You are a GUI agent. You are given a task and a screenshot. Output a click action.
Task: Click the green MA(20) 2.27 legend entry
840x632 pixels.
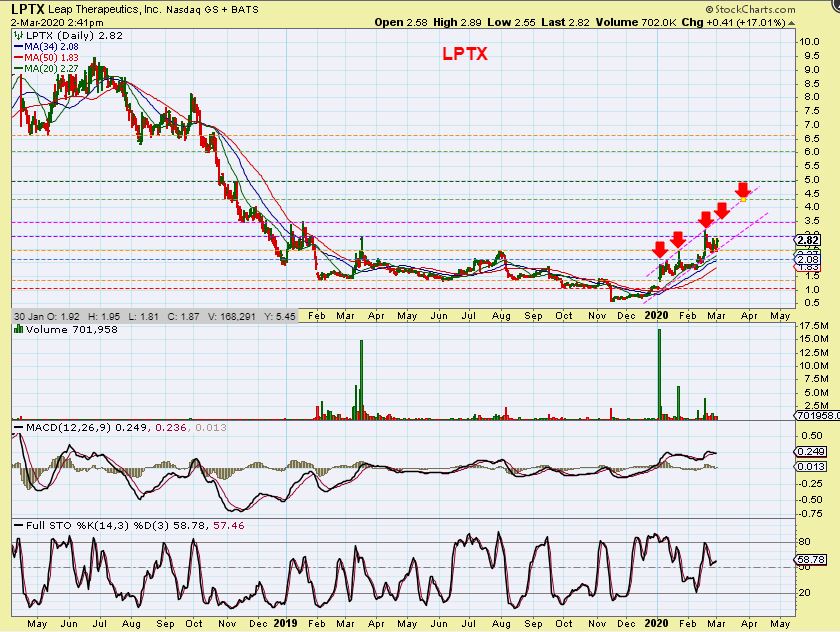click(x=46, y=69)
